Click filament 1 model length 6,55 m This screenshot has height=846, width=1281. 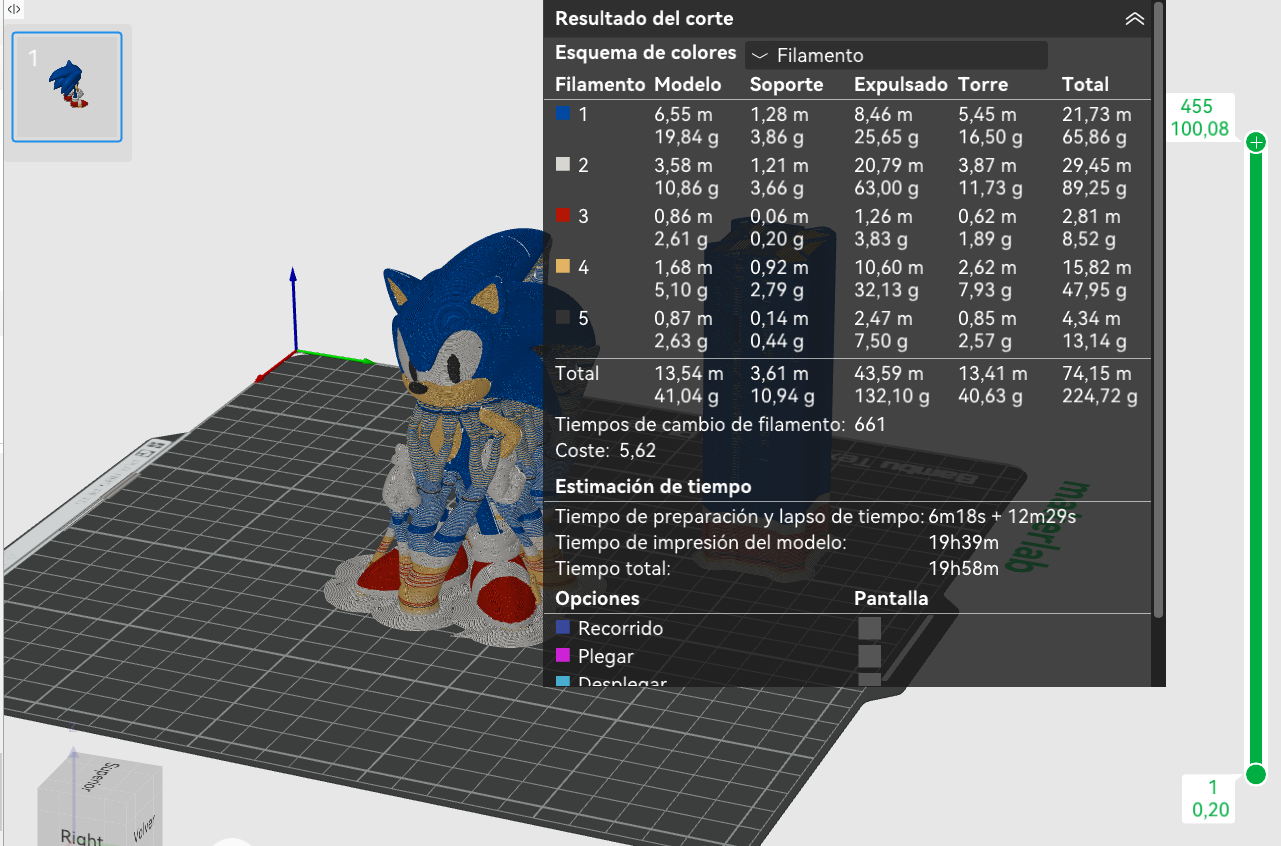683,116
